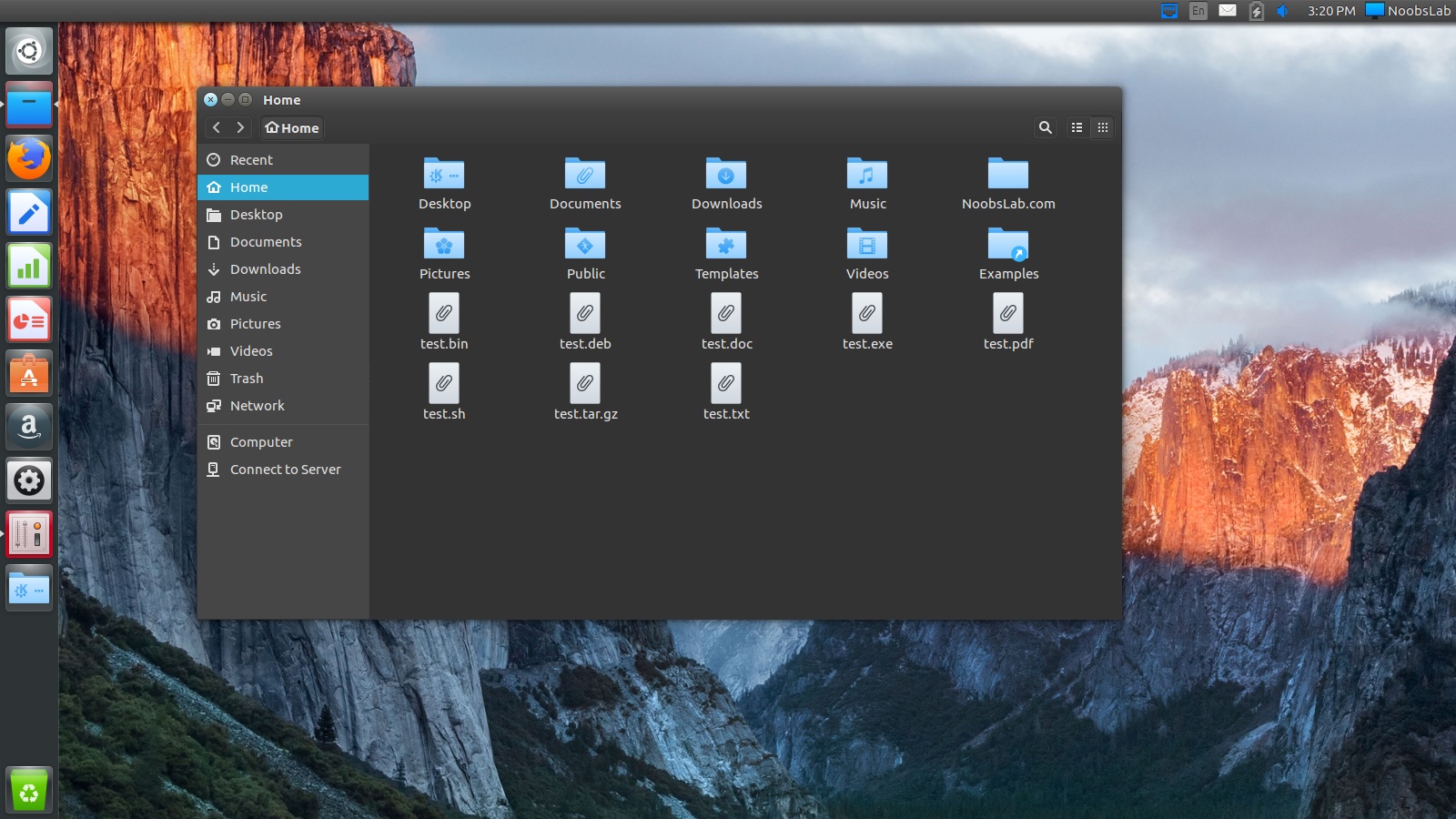Launch Firefox from the launcher
Viewport: 1456px width, 819px height.
pyautogui.click(x=28, y=157)
